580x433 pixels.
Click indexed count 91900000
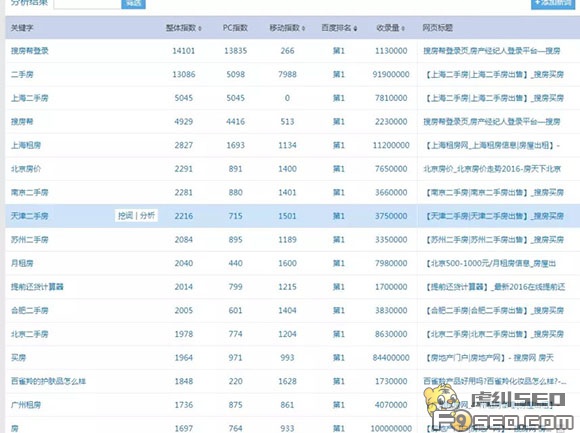click(x=391, y=74)
